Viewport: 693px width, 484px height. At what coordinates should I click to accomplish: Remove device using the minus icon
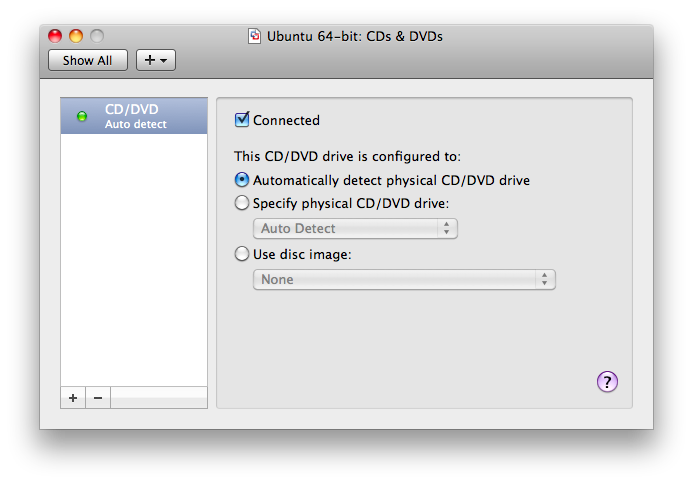(98, 398)
